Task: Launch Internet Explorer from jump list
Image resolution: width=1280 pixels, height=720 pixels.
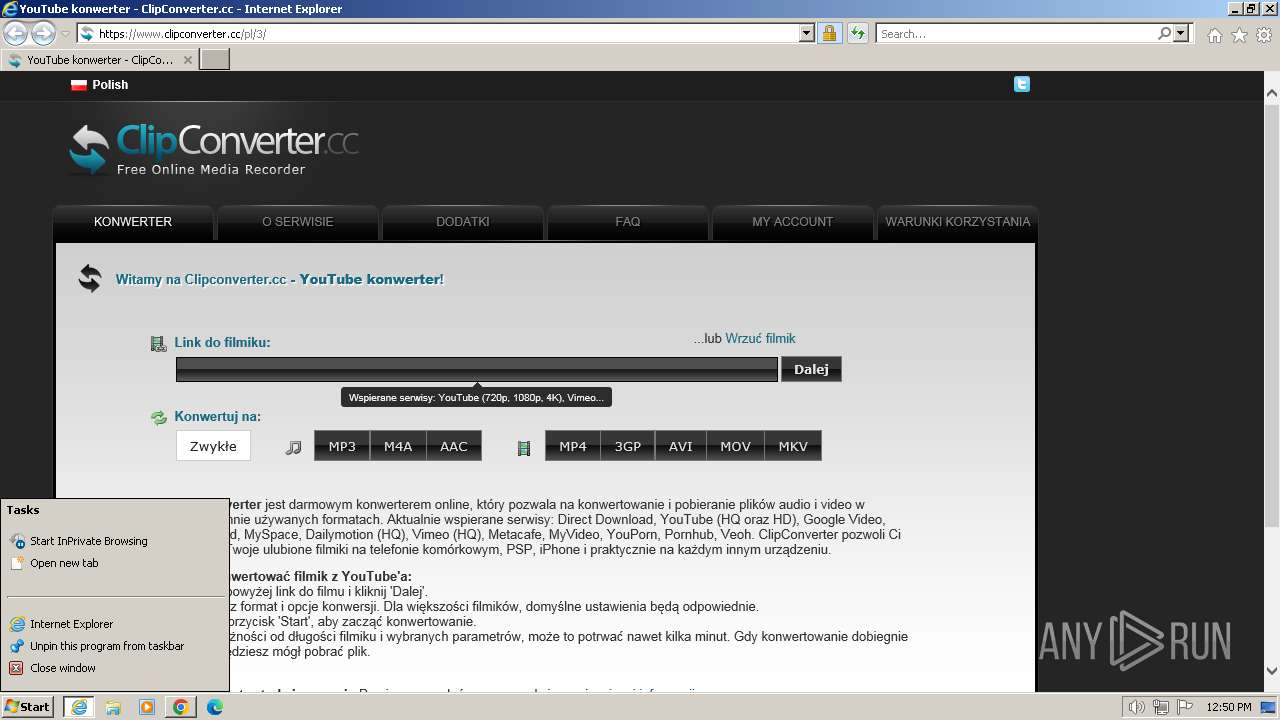Action: pos(115,624)
